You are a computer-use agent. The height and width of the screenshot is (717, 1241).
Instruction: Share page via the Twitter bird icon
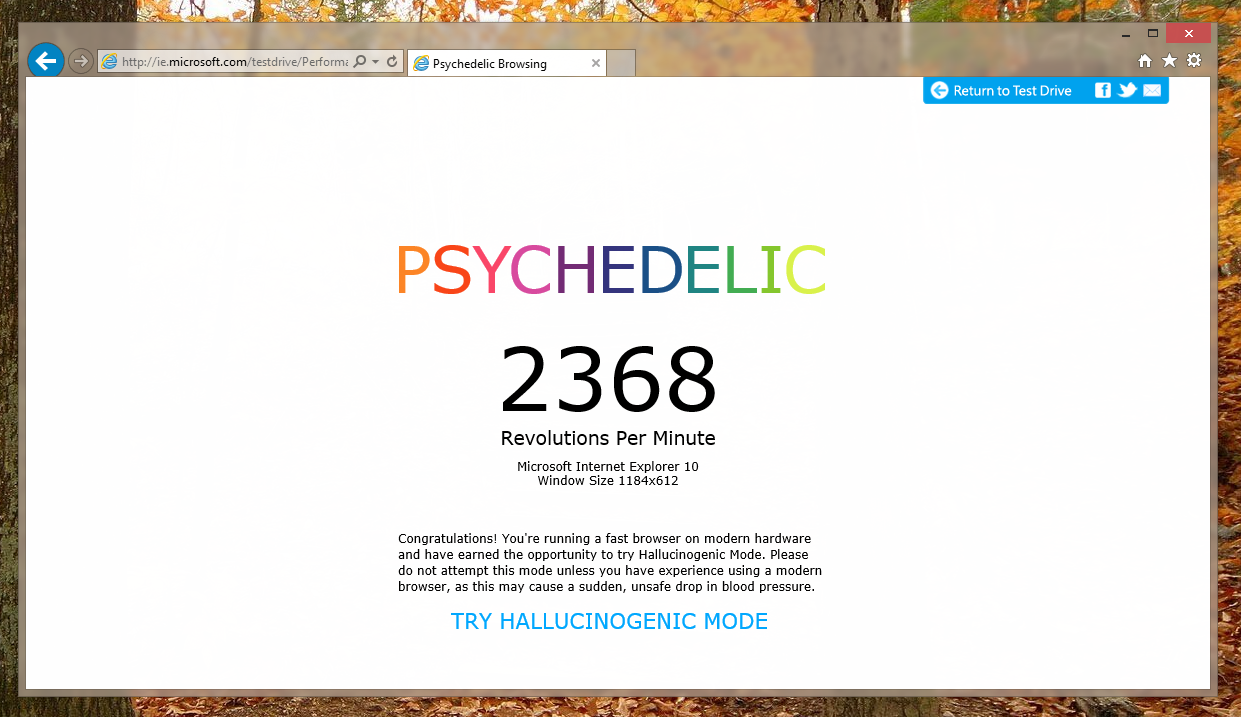point(1127,91)
